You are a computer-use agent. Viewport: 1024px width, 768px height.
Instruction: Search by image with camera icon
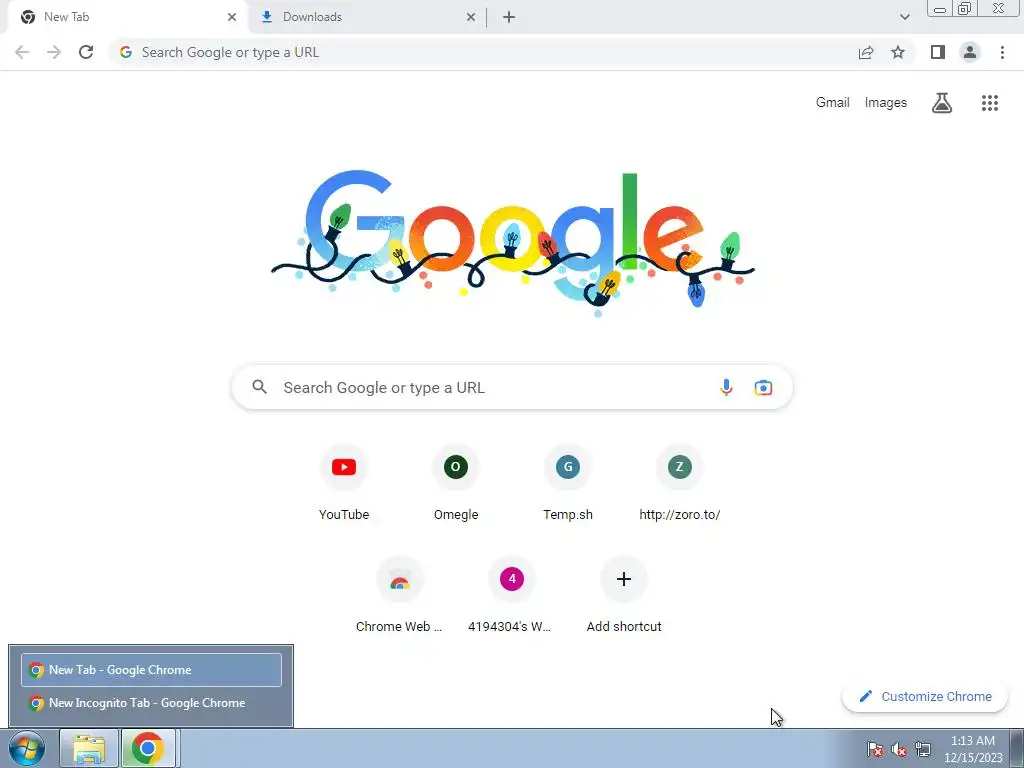(x=763, y=387)
